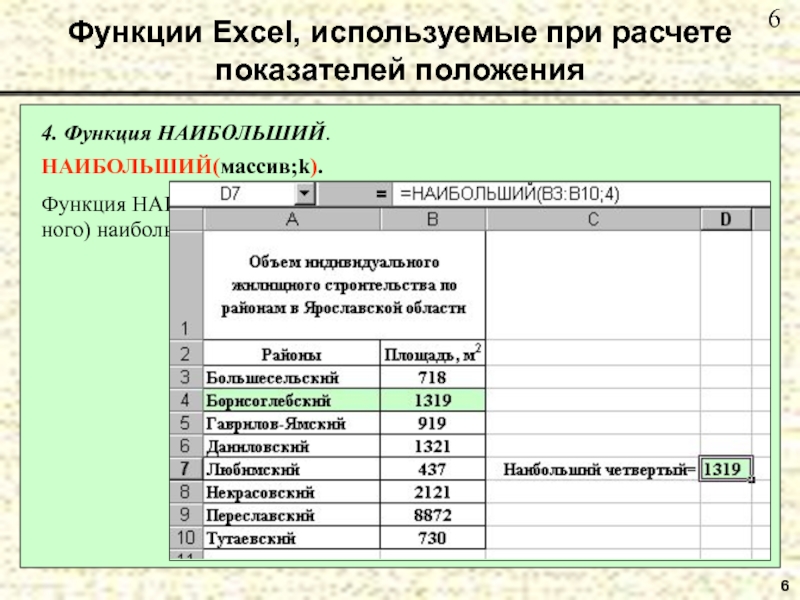Click the 'Районы' header cell
The width and height of the screenshot is (800, 600).
[292, 354]
